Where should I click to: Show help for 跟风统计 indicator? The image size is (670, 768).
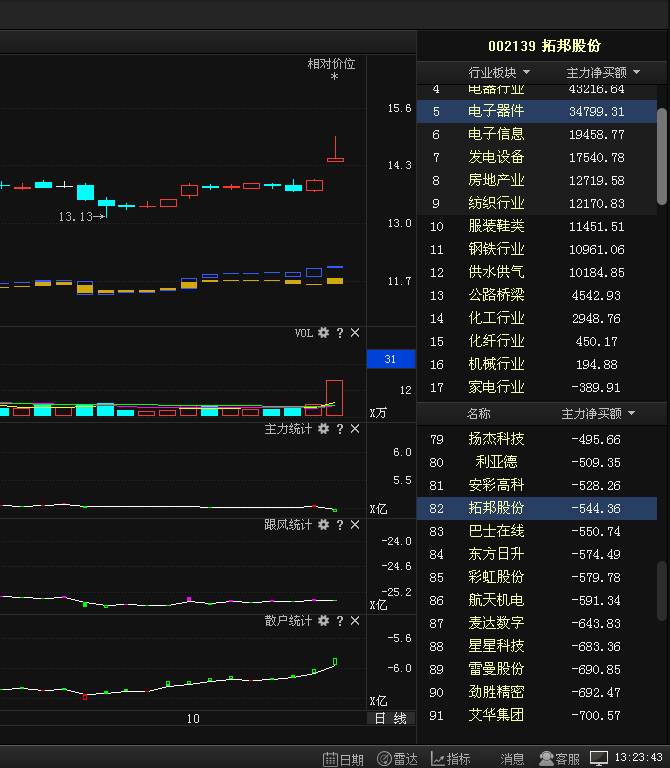point(340,525)
